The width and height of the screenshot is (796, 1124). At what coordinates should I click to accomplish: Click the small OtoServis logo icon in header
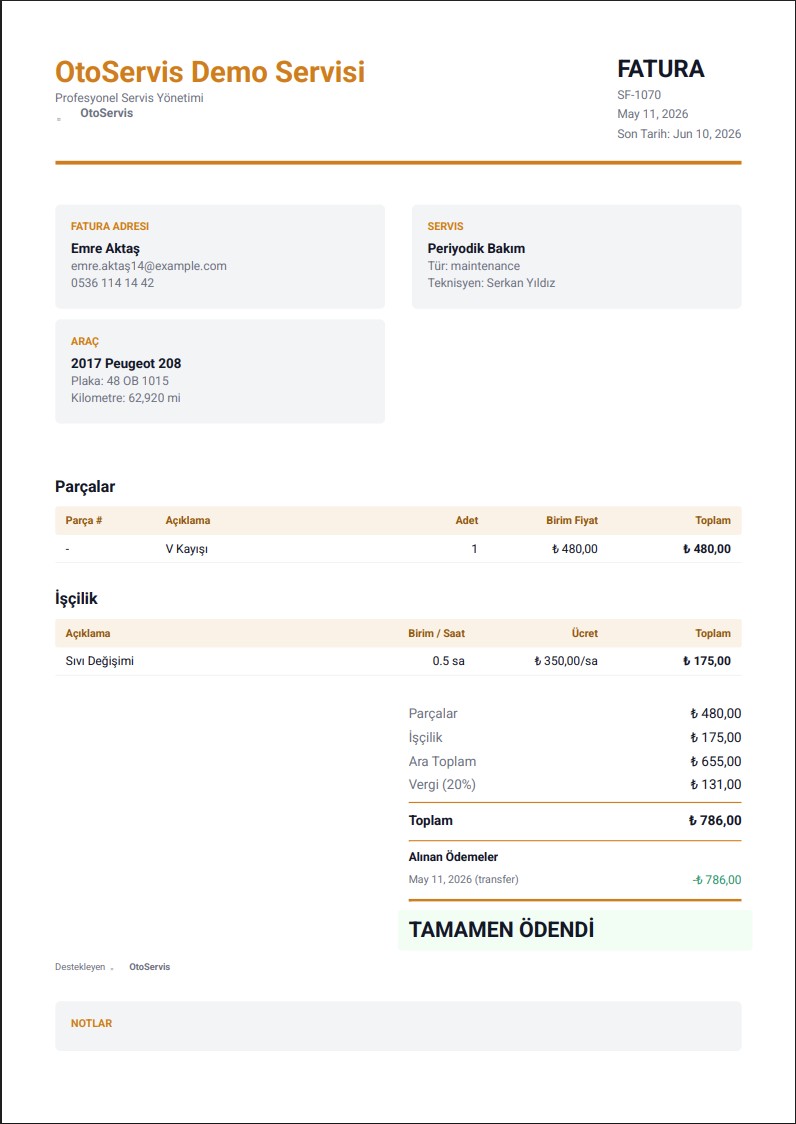pos(59,119)
